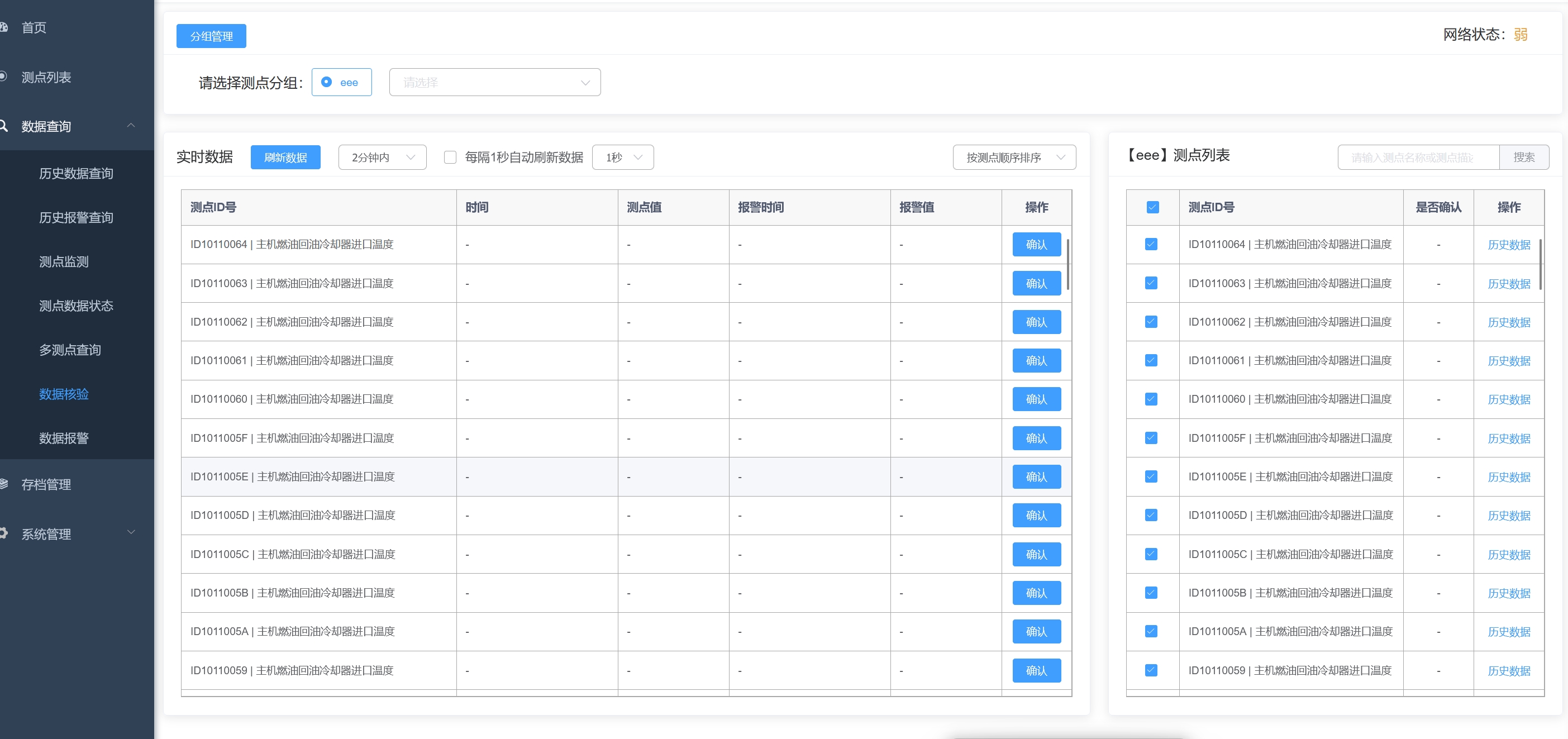Click 确认 for ID10110060 row
Screen dimensions: 1568x739
(x=1037, y=399)
